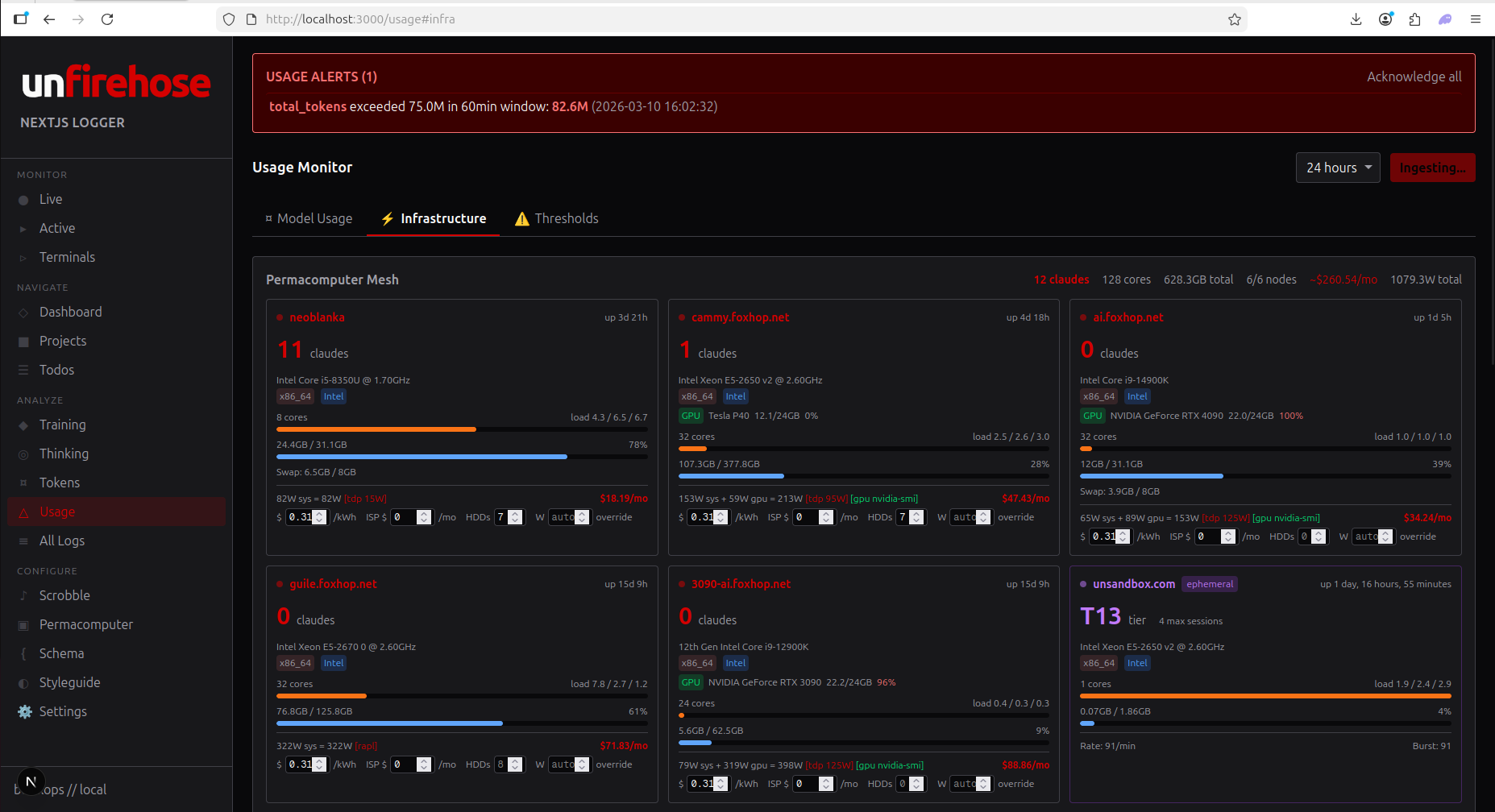Open the Firefox application menu

(x=1475, y=19)
